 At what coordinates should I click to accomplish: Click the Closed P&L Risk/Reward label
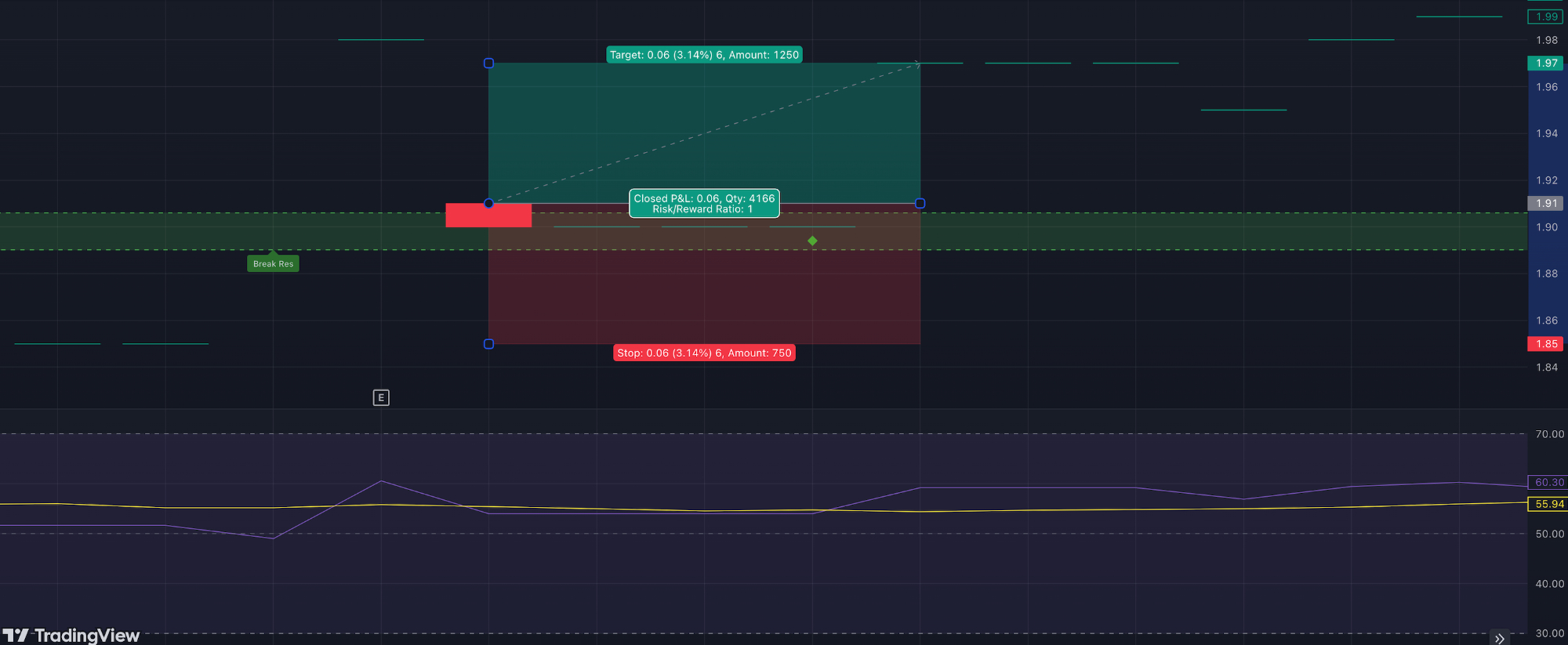click(x=704, y=204)
